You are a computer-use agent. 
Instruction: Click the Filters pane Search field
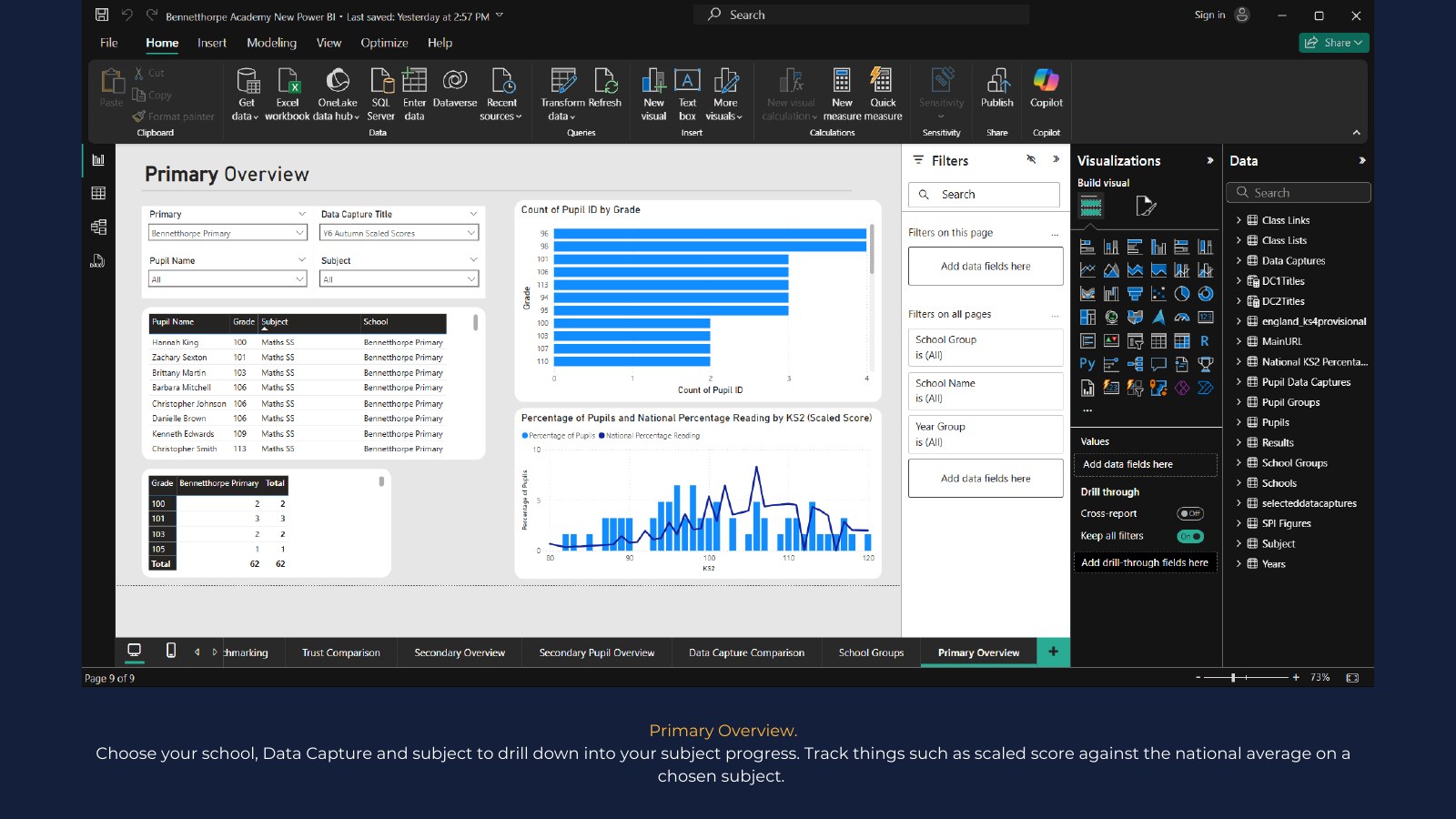[984, 195]
